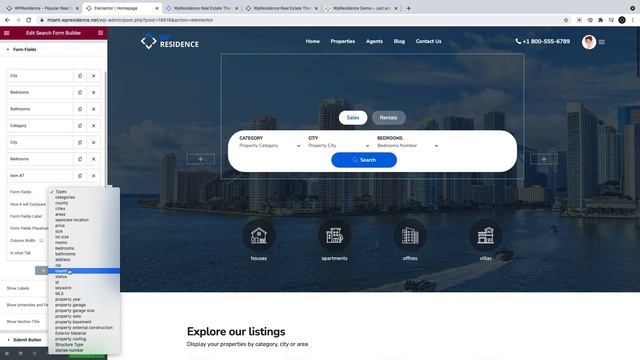Switch to the Rentals search tab

point(389,118)
